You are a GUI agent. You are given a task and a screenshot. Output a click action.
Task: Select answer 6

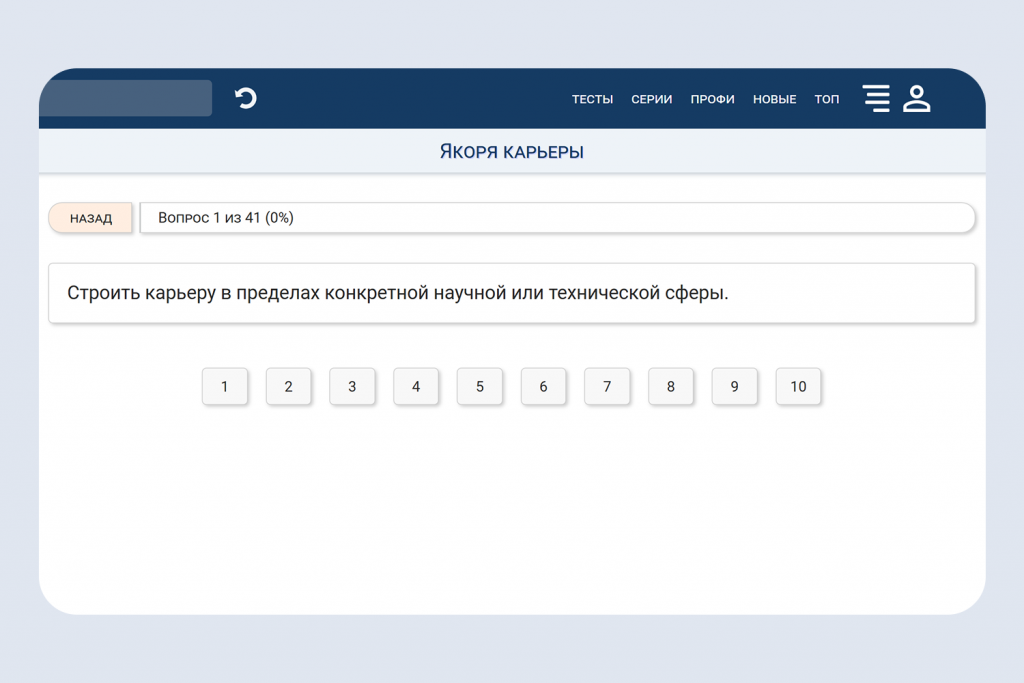[543, 387]
